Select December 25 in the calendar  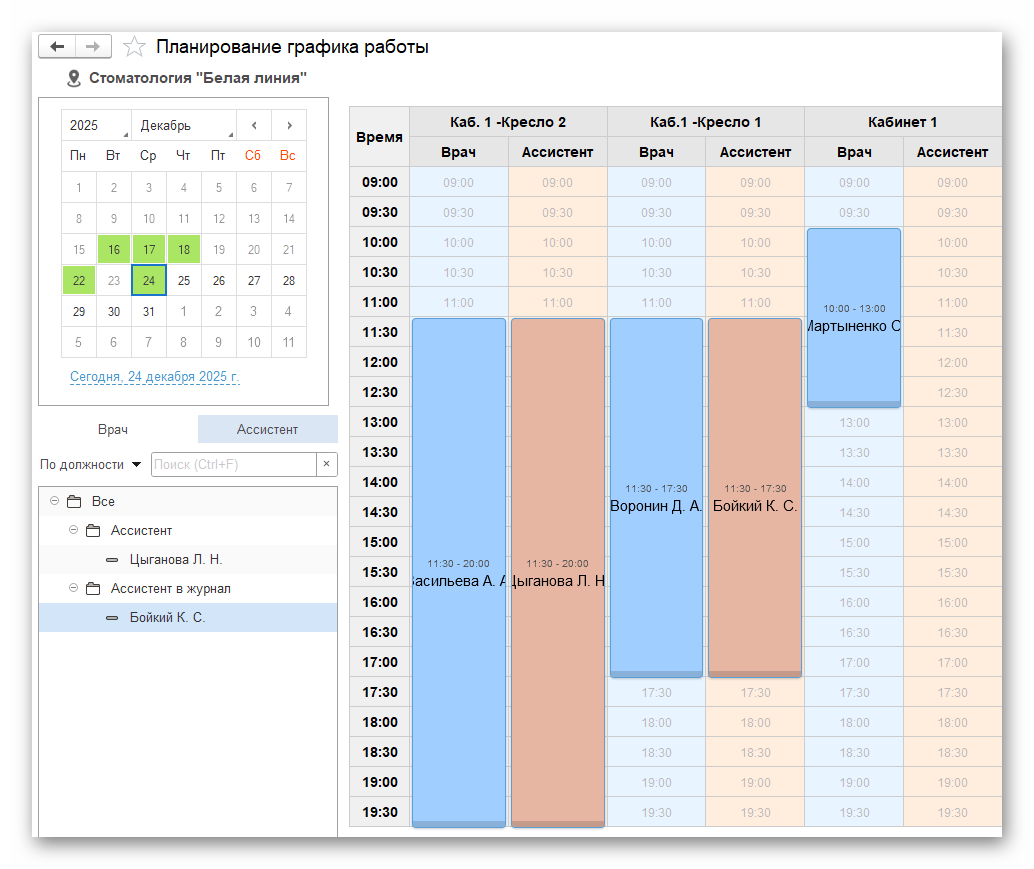click(184, 281)
